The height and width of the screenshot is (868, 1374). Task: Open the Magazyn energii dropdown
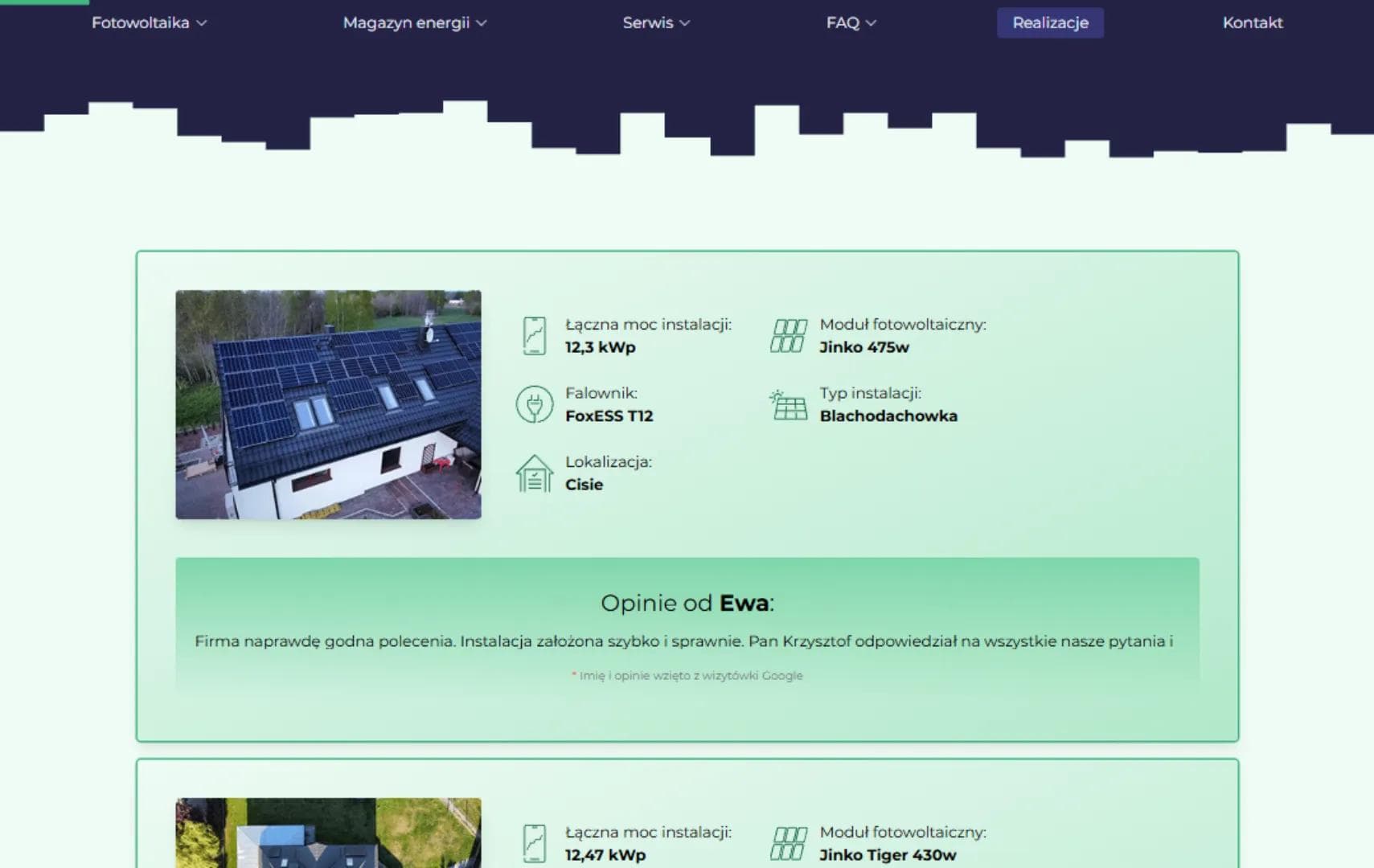[x=415, y=23]
